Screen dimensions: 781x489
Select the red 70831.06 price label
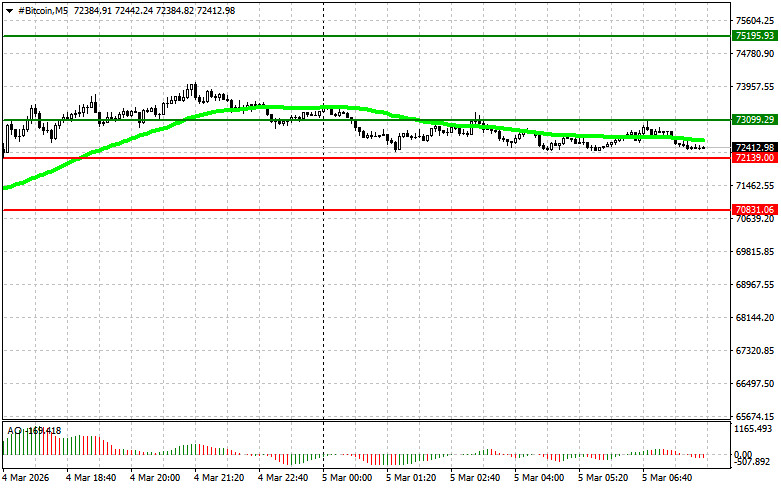[755, 210]
